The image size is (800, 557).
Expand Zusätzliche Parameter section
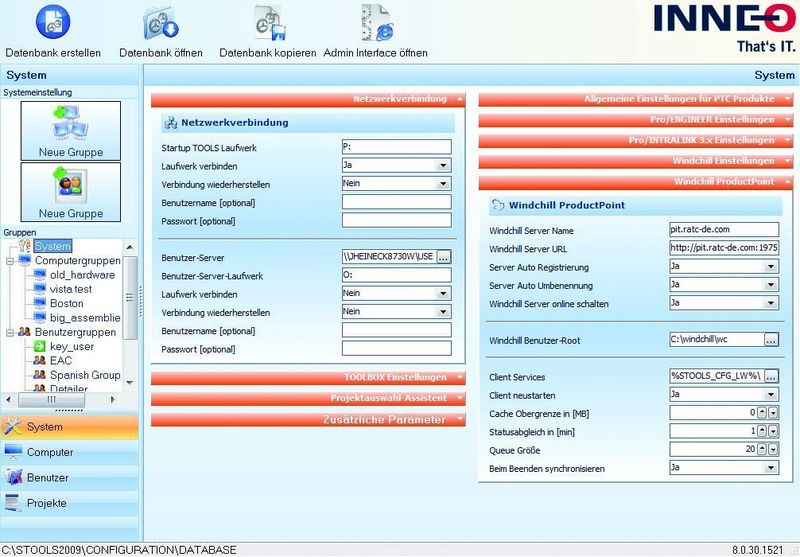point(308,419)
